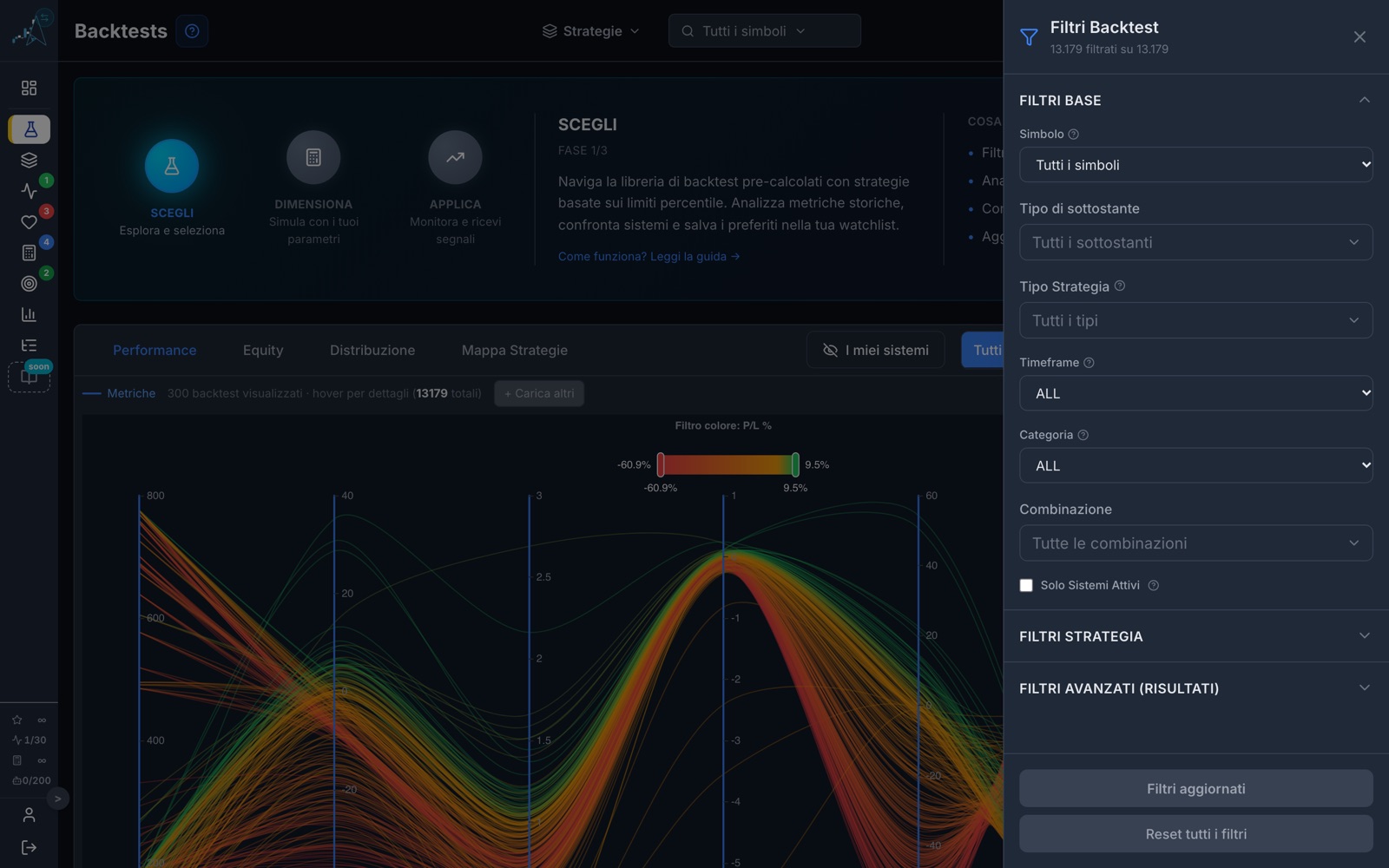The width and height of the screenshot is (1389, 868).
Task: Open the heart watchlist icon with badge 3
Action: coord(29,222)
